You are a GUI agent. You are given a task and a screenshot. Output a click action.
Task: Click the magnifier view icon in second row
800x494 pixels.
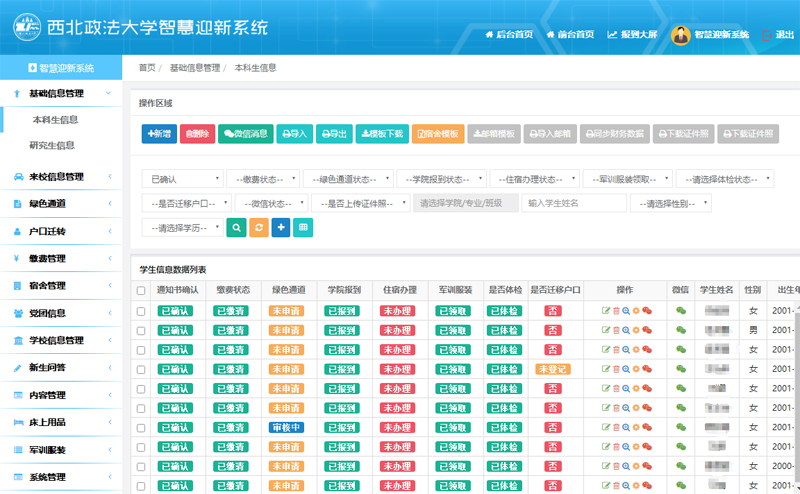coord(626,331)
